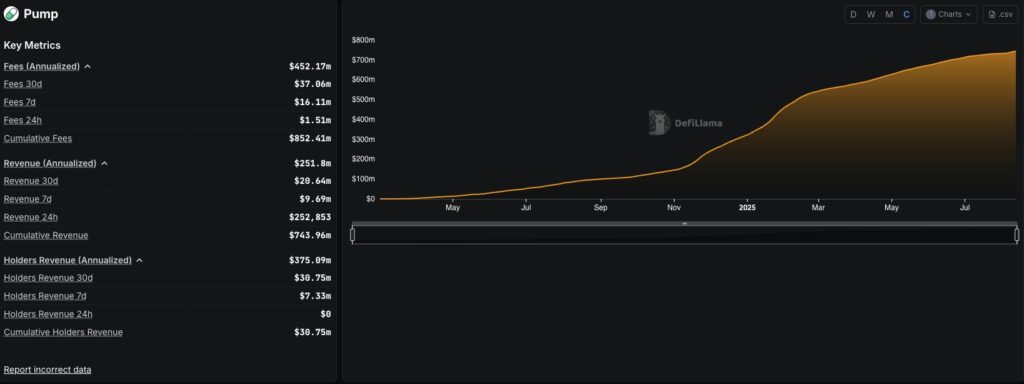The width and height of the screenshot is (1024, 384).
Task: Click the right handle of time range slider
Action: tap(1017, 234)
